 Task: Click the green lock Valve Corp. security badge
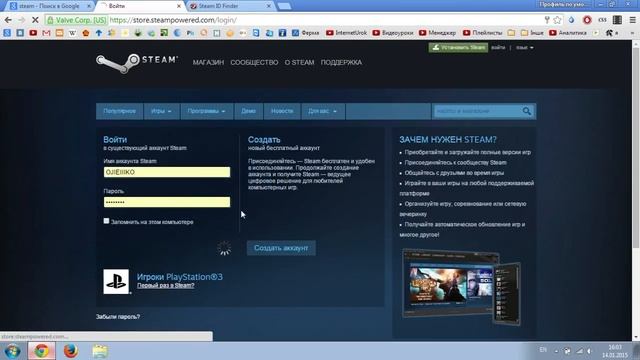(x=76, y=20)
